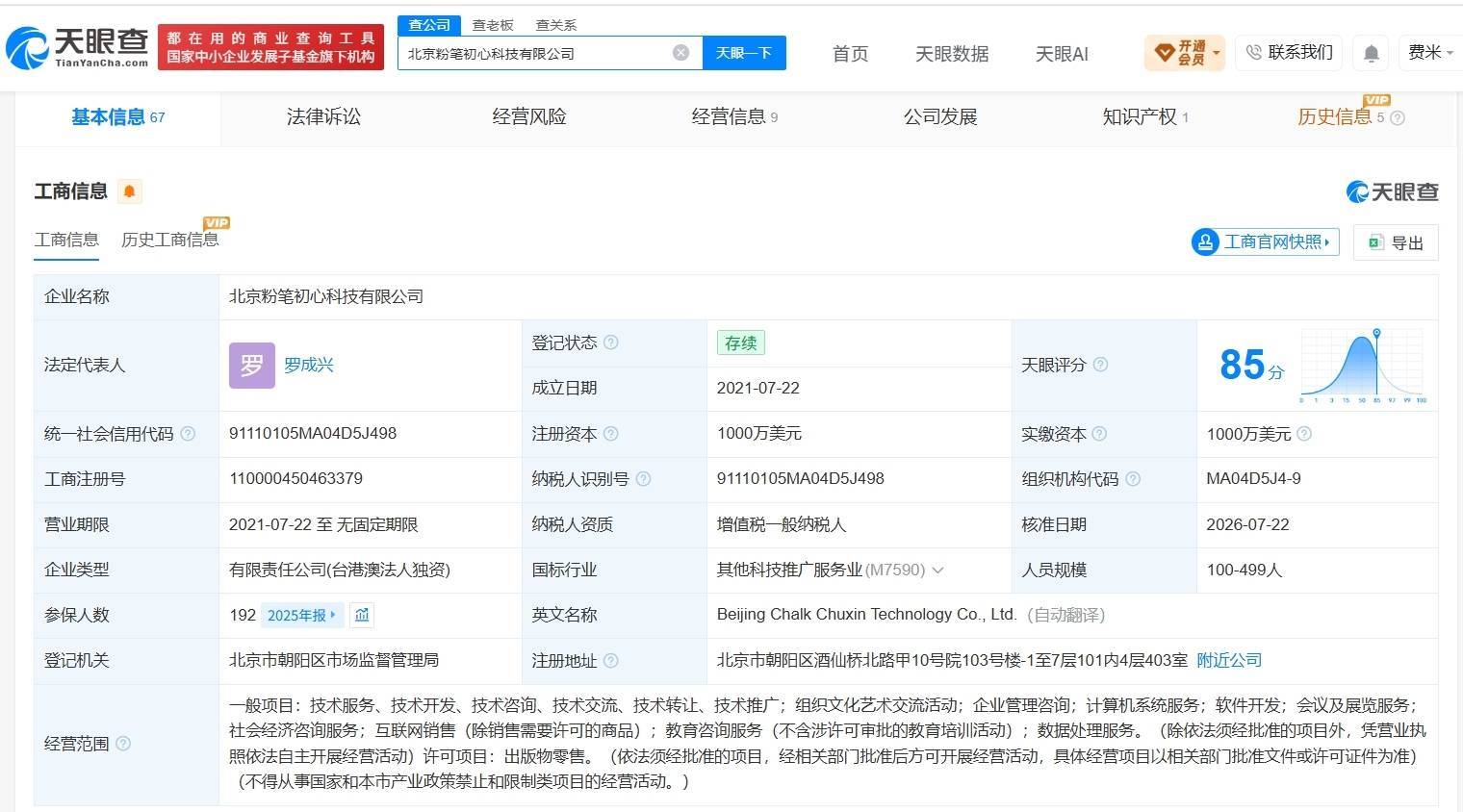Click the 登记机关 value 北京市朝阳区市场监督管理局
The image size is (1463, 812).
pyautogui.click(x=334, y=661)
